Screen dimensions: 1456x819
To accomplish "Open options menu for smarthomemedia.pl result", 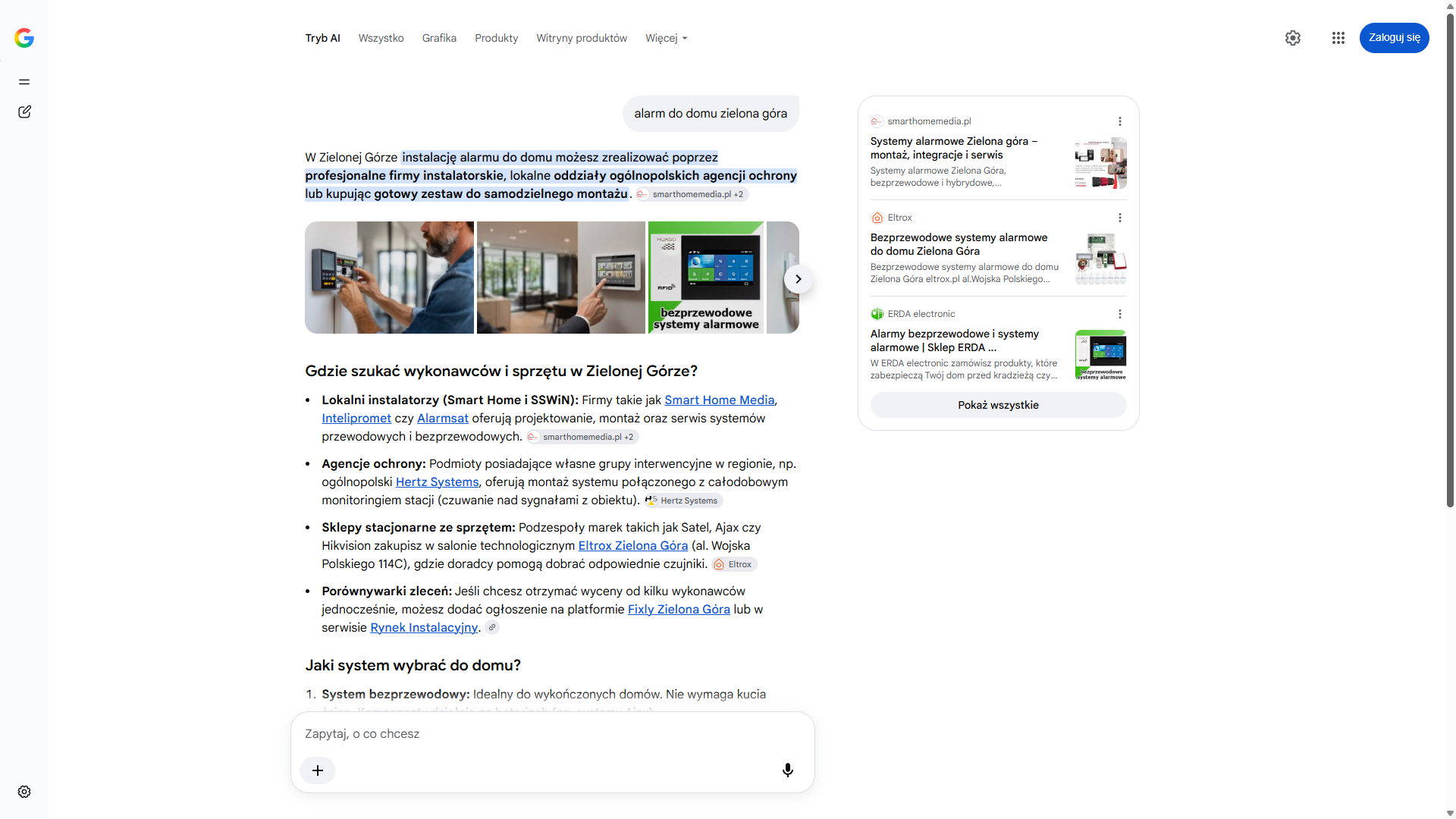I will click(x=1120, y=121).
